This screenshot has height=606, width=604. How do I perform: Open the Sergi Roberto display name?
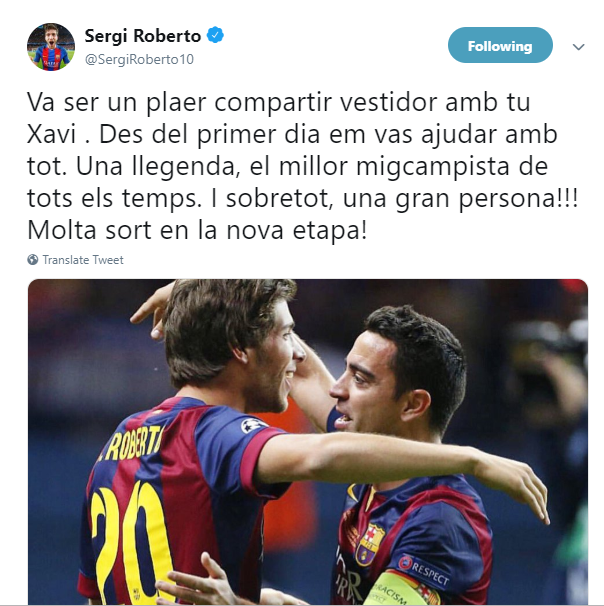tap(143, 36)
